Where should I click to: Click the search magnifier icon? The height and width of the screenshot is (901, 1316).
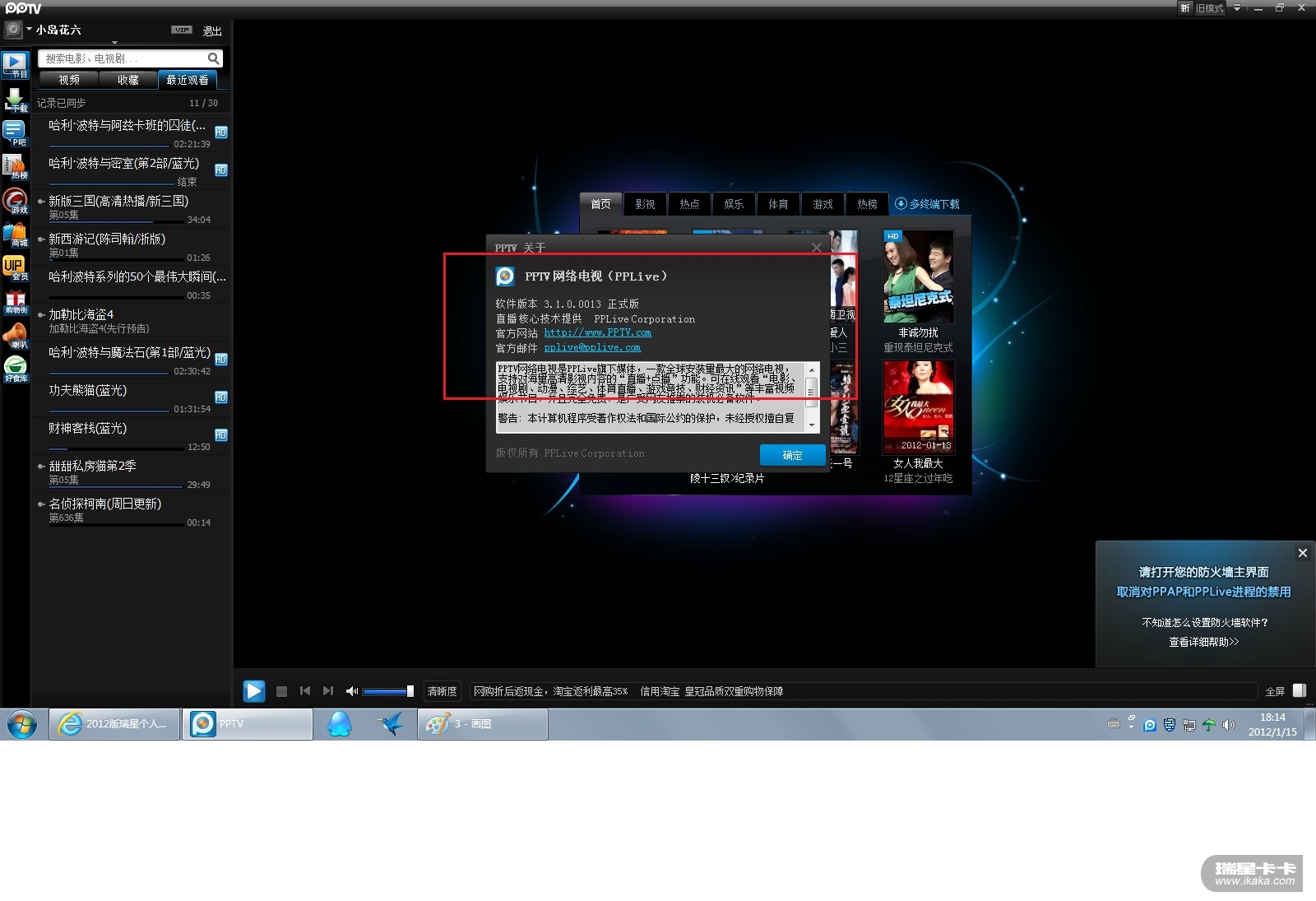[x=213, y=58]
